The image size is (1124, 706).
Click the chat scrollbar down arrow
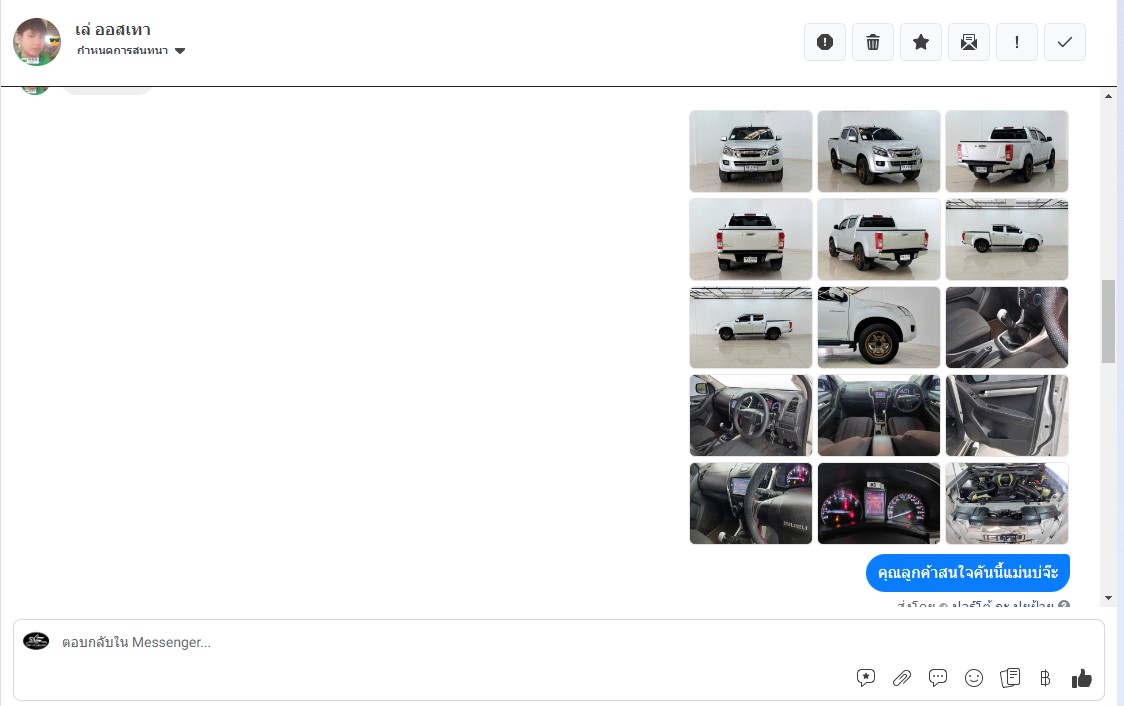pos(1108,598)
